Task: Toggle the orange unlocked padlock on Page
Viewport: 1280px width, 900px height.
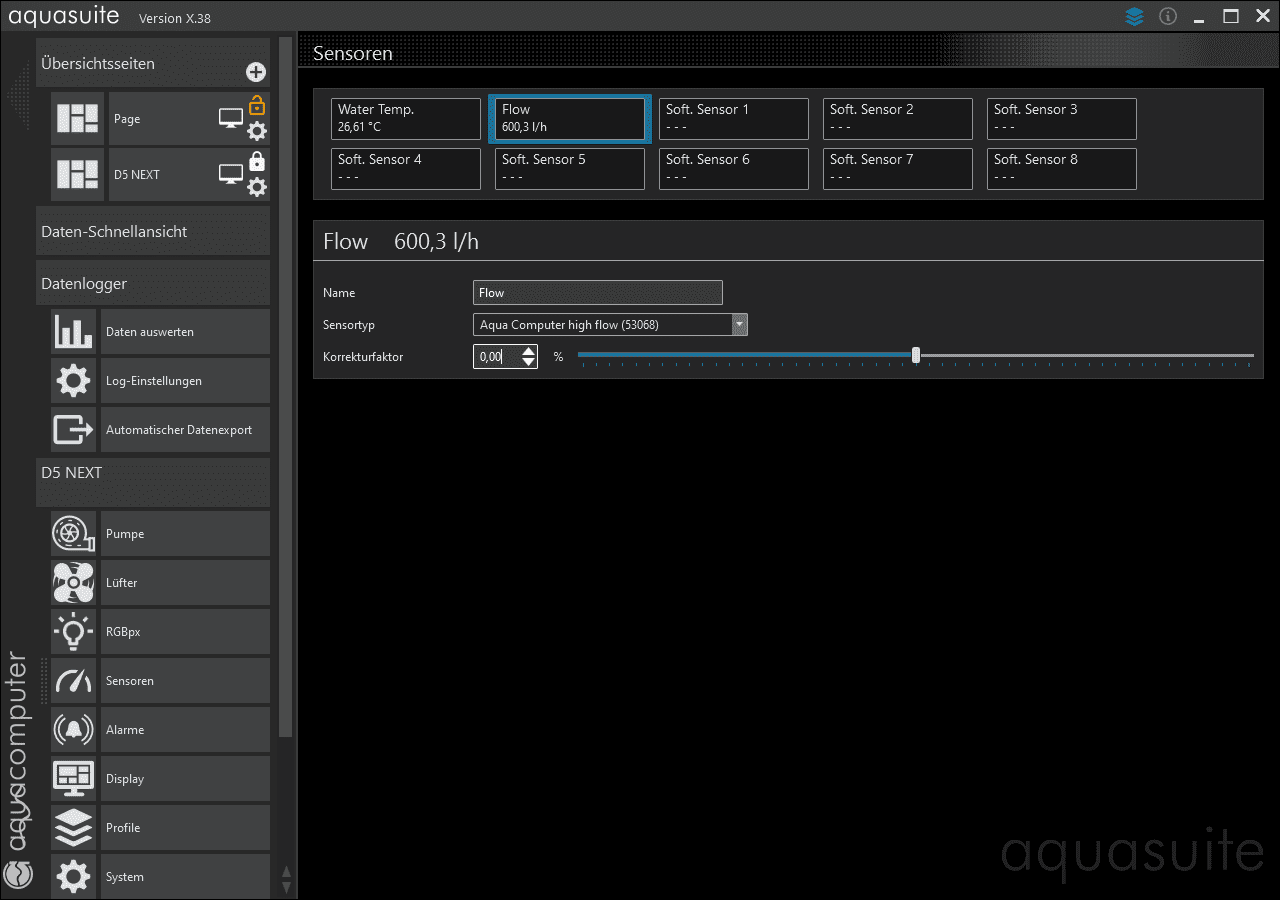Action: 257,104
